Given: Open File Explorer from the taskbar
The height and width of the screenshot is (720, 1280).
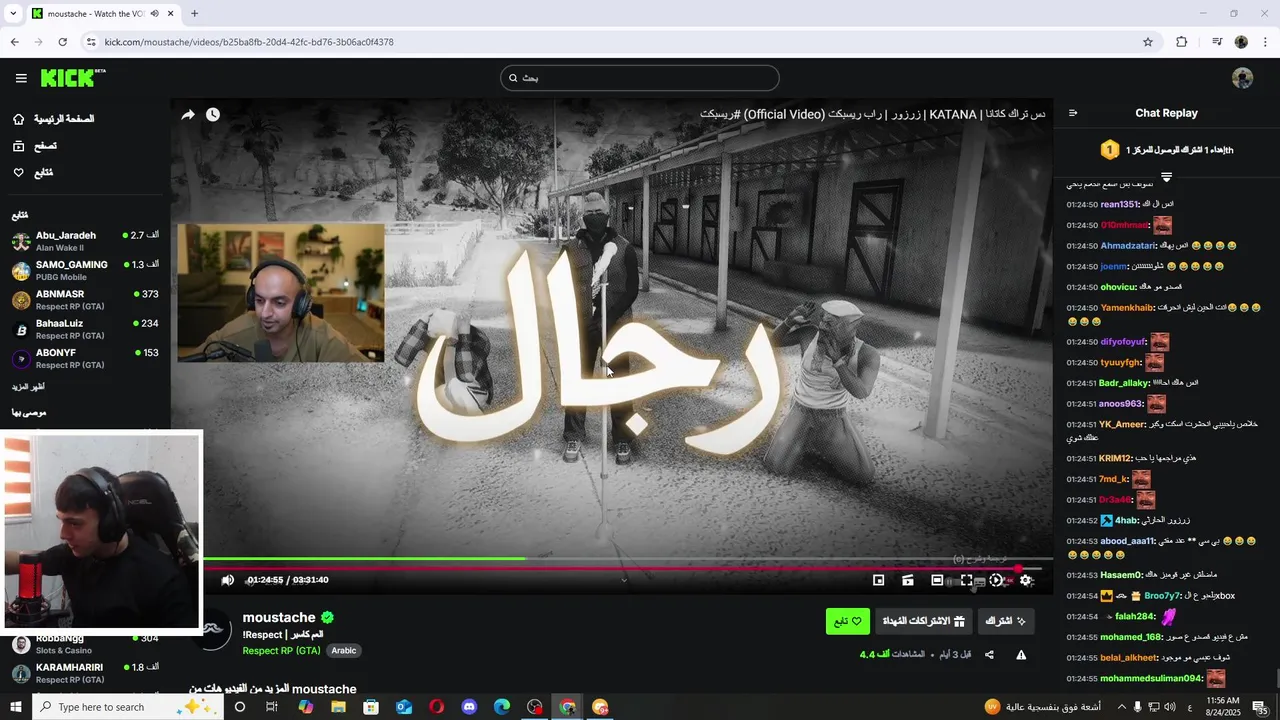Looking at the screenshot, I should (338, 707).
